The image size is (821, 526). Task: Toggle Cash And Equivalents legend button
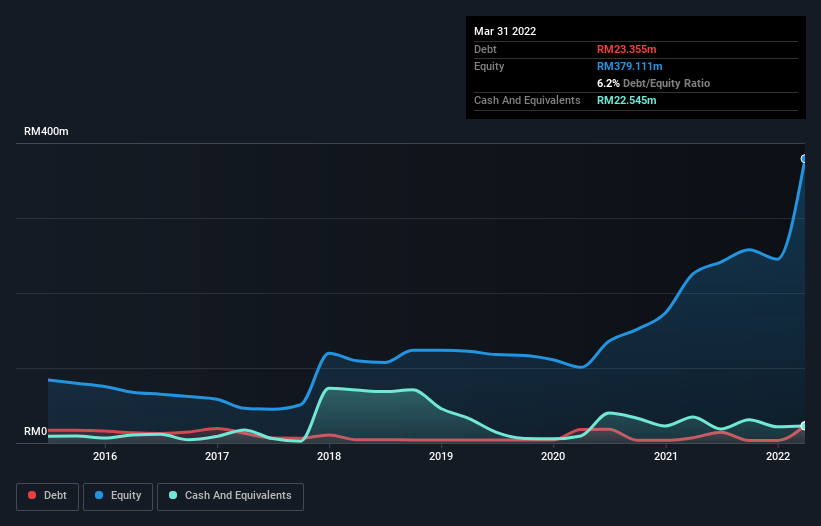(x=230, y=496)
